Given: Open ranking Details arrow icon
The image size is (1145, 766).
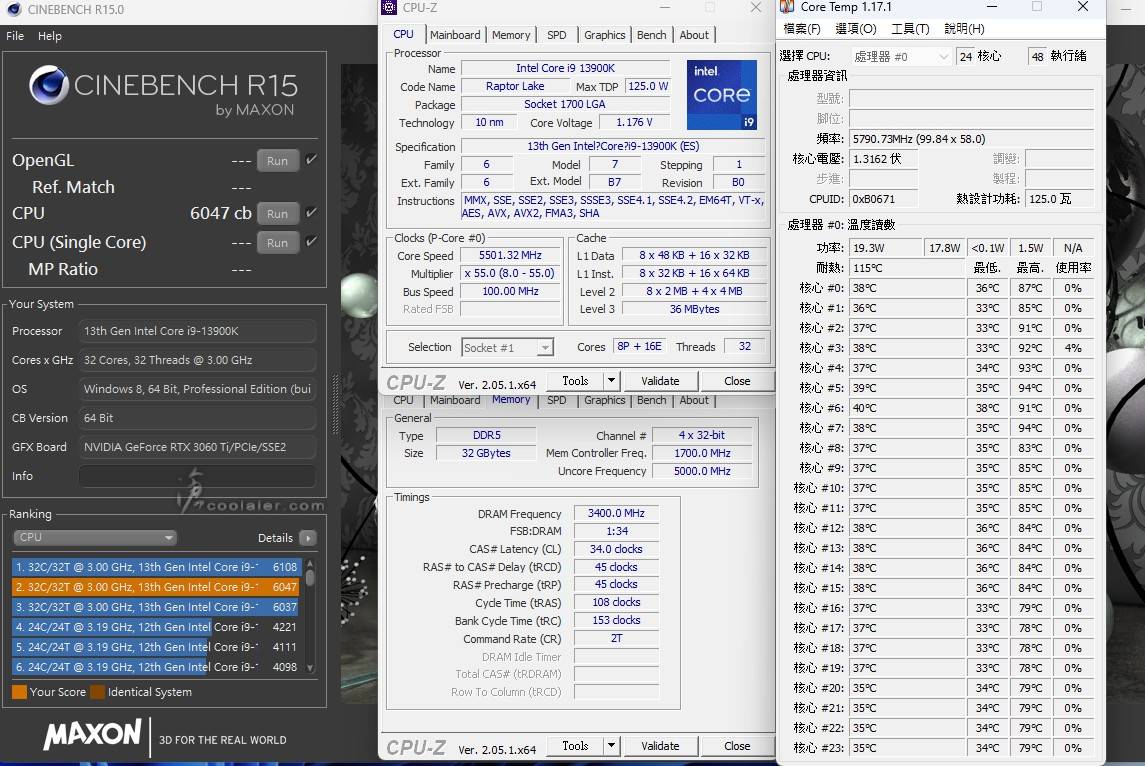Looking at the screenshot, I should (x=307, y=537).
